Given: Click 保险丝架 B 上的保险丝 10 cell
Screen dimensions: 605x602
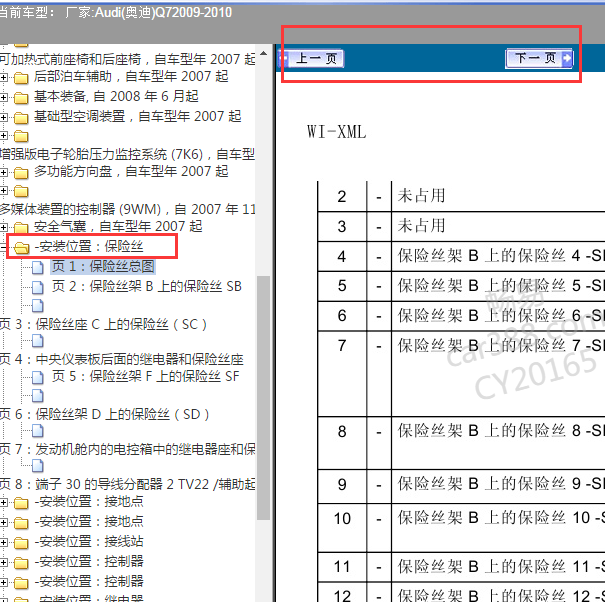Looking at the screenshot, I should click(x=498, y=528).
